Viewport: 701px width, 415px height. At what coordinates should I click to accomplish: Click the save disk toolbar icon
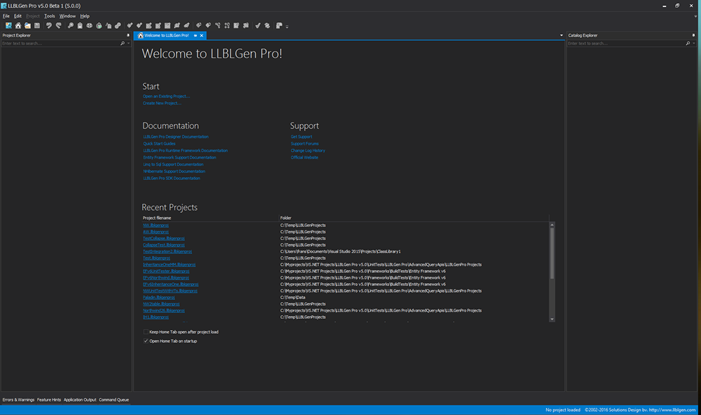37,25
